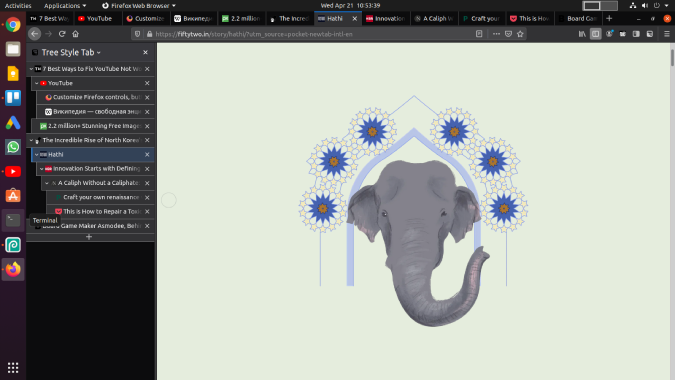Toggle reader view in address bar
The width and height of the screenshot is (675, 380).
click(x=479, y=34)
